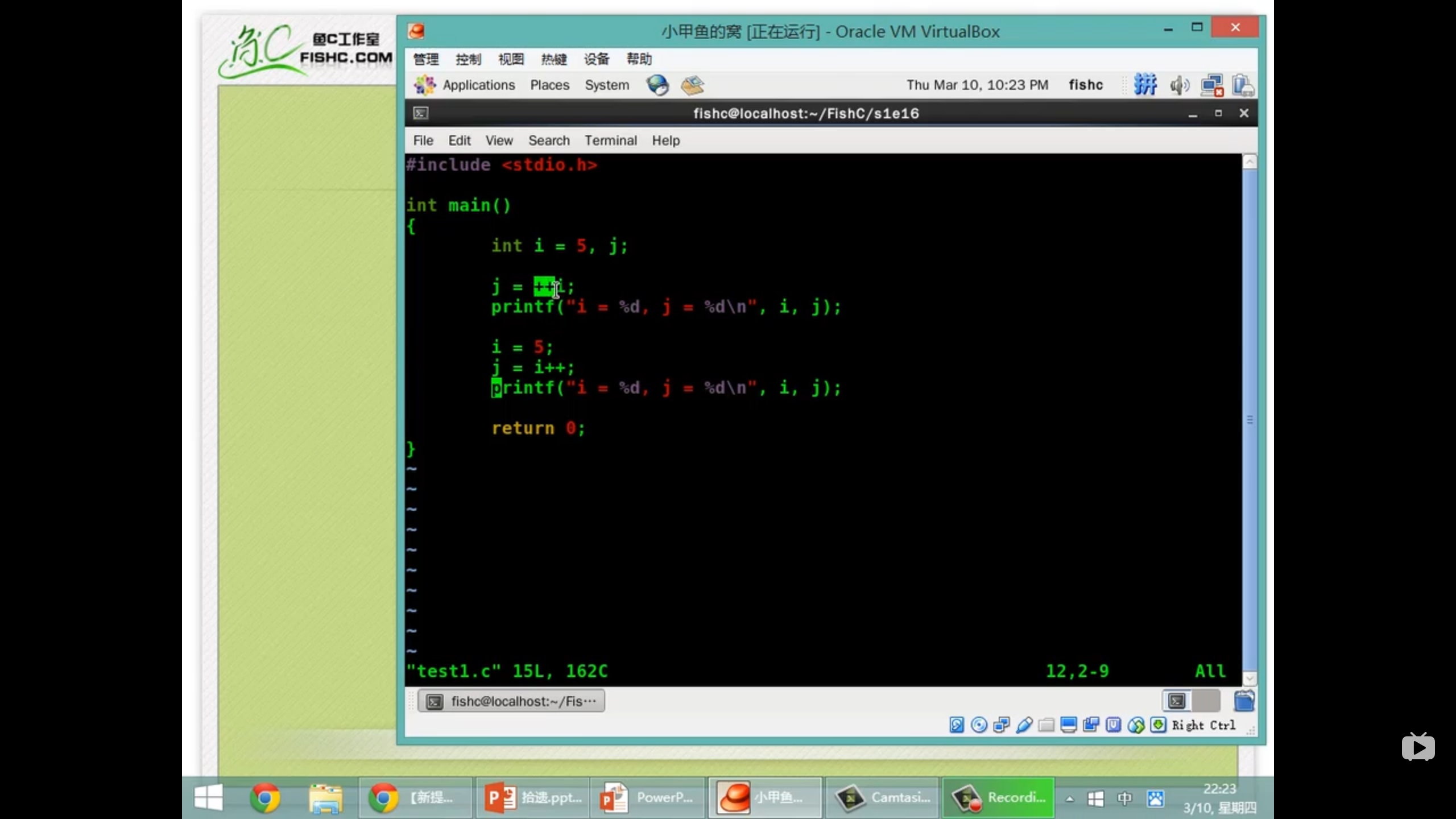Open the VirtualBox 设备 menu
The height and width of the screenshot is (819, 1456).
click(x=596, y=59)
